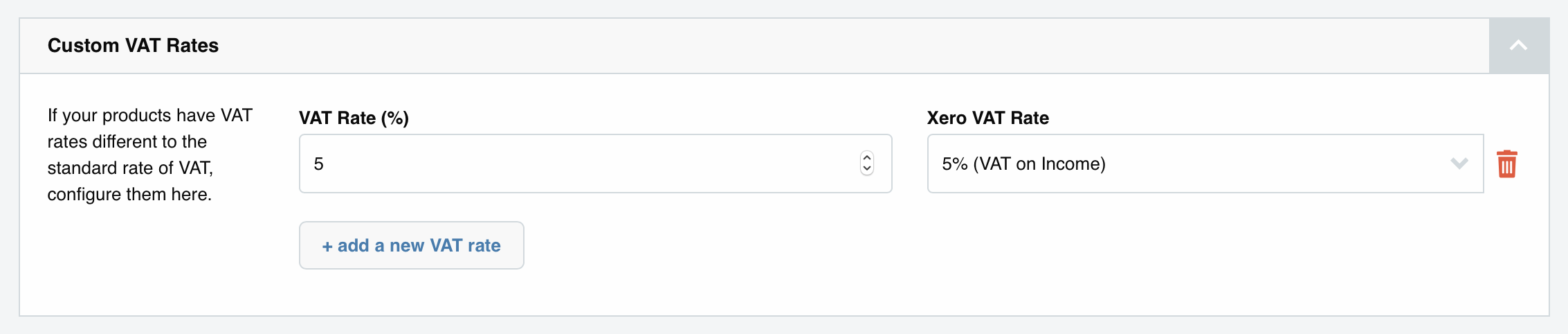The image size is (1568, 334).
Task: Click the VAT Rate (%) label
Action: point(354,118)
